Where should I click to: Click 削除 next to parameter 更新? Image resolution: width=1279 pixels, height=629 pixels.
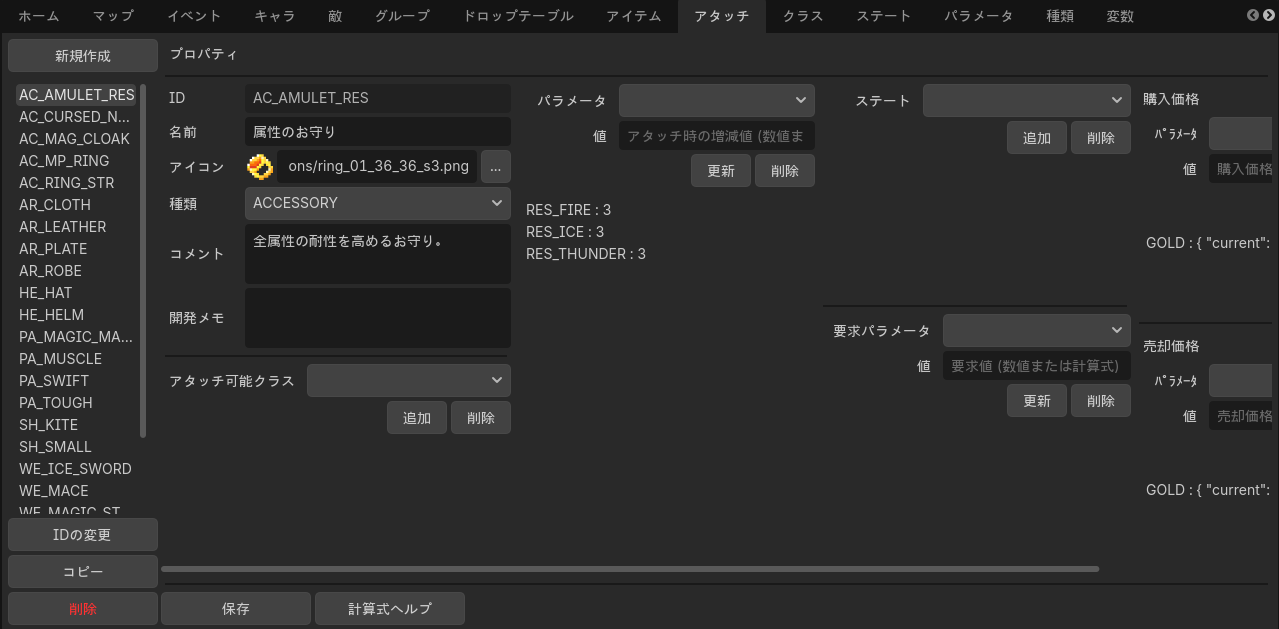(x=785, y=171)
